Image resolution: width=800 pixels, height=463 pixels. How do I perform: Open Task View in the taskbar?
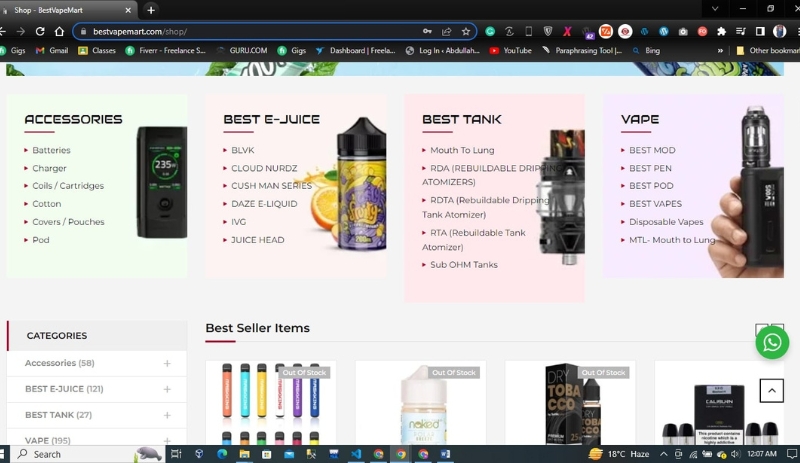tap(176, 454)
